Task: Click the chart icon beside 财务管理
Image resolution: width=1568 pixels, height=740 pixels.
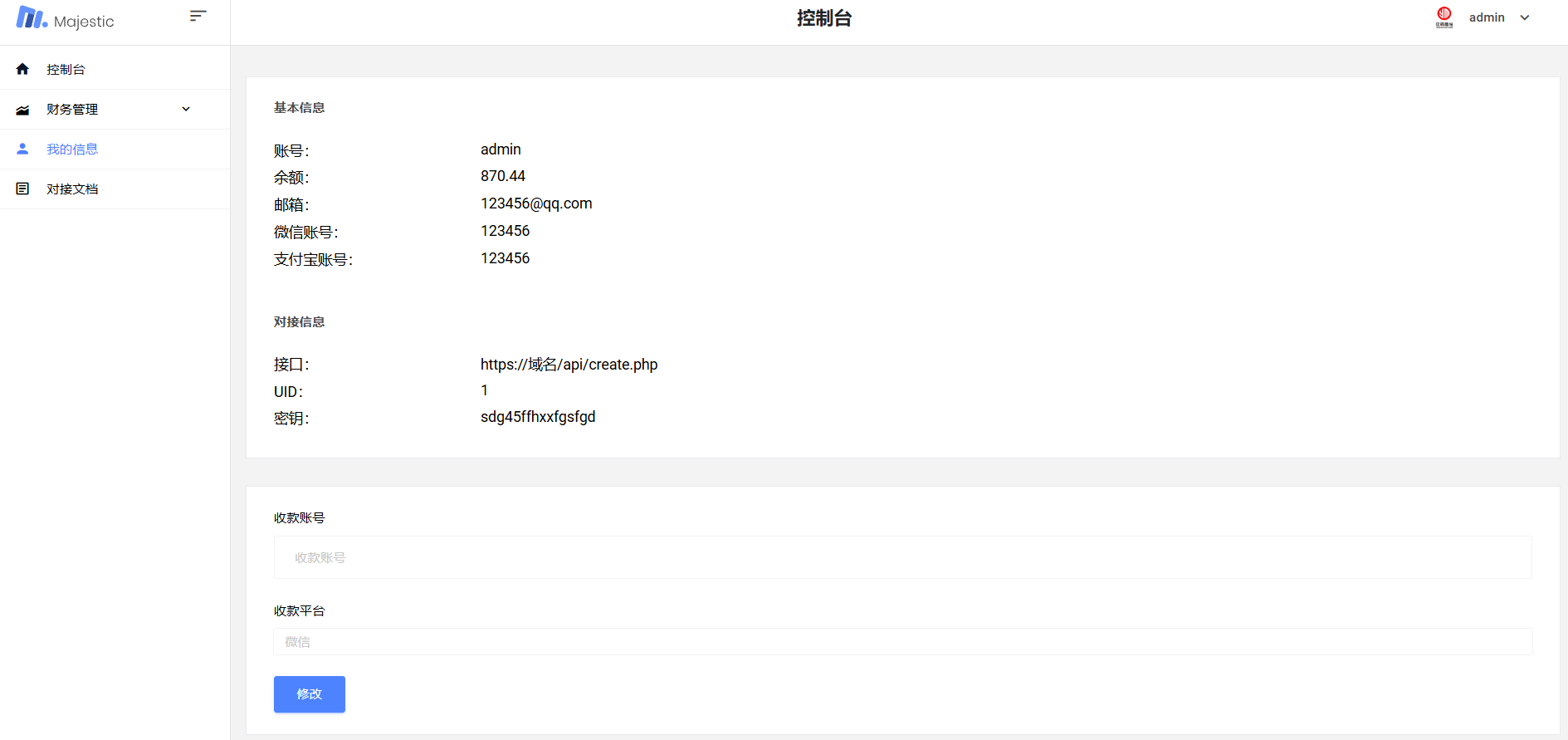Action: pos(22,110)
